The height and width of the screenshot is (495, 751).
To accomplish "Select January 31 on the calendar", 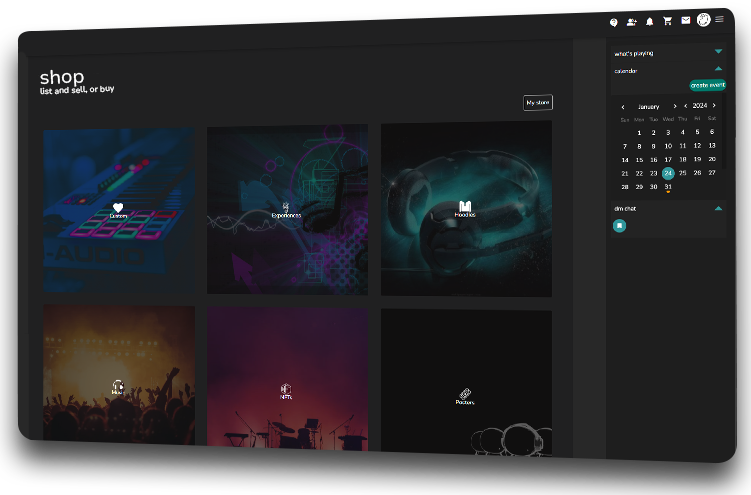I will pos(668,187).
